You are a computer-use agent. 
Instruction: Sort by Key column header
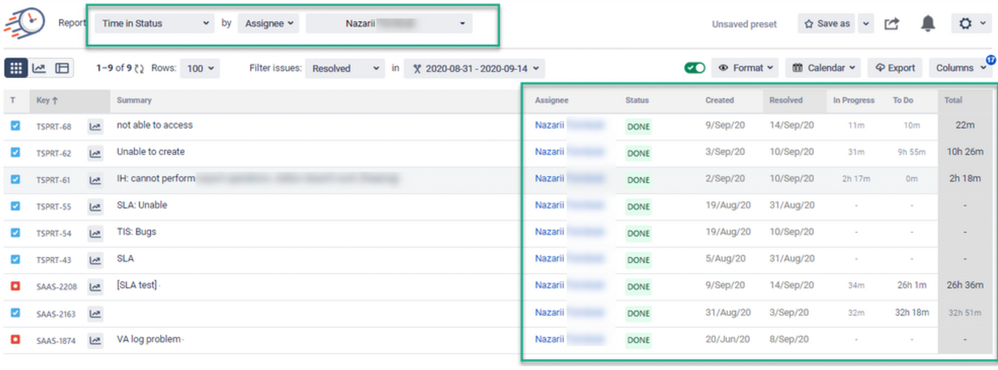46,101
